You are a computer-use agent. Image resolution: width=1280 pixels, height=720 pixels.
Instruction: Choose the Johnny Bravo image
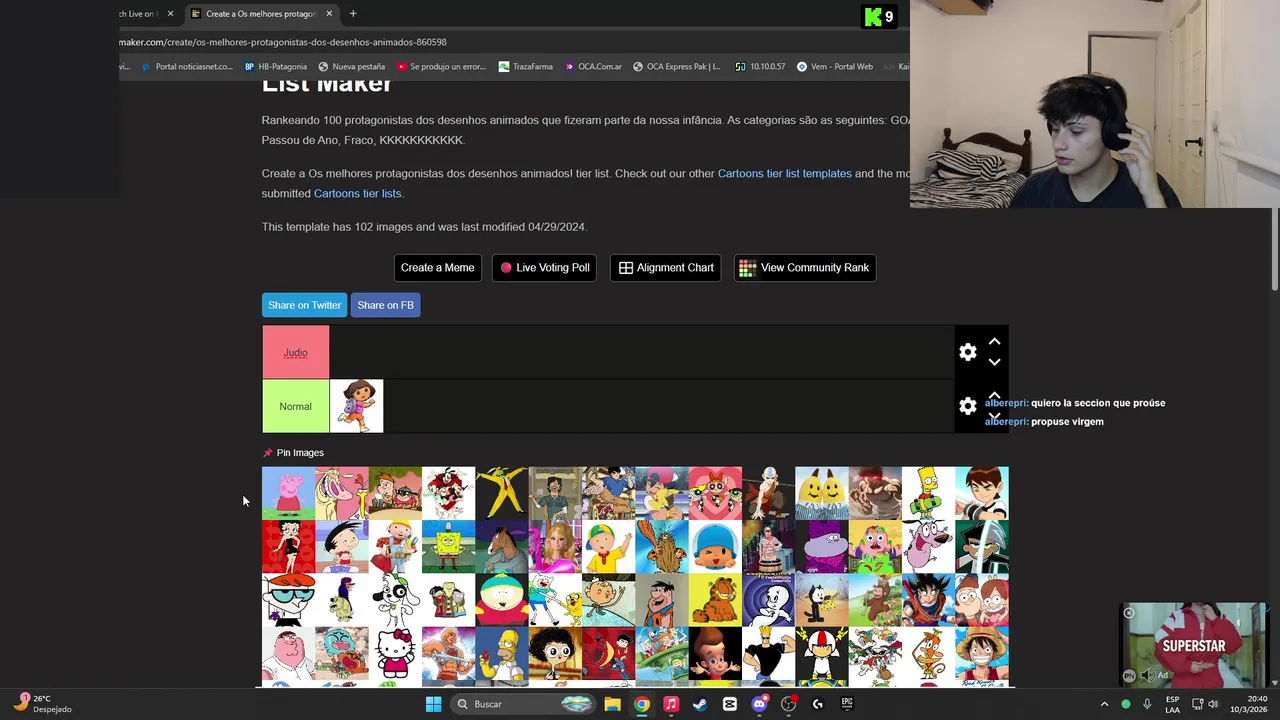pos(768,653)
